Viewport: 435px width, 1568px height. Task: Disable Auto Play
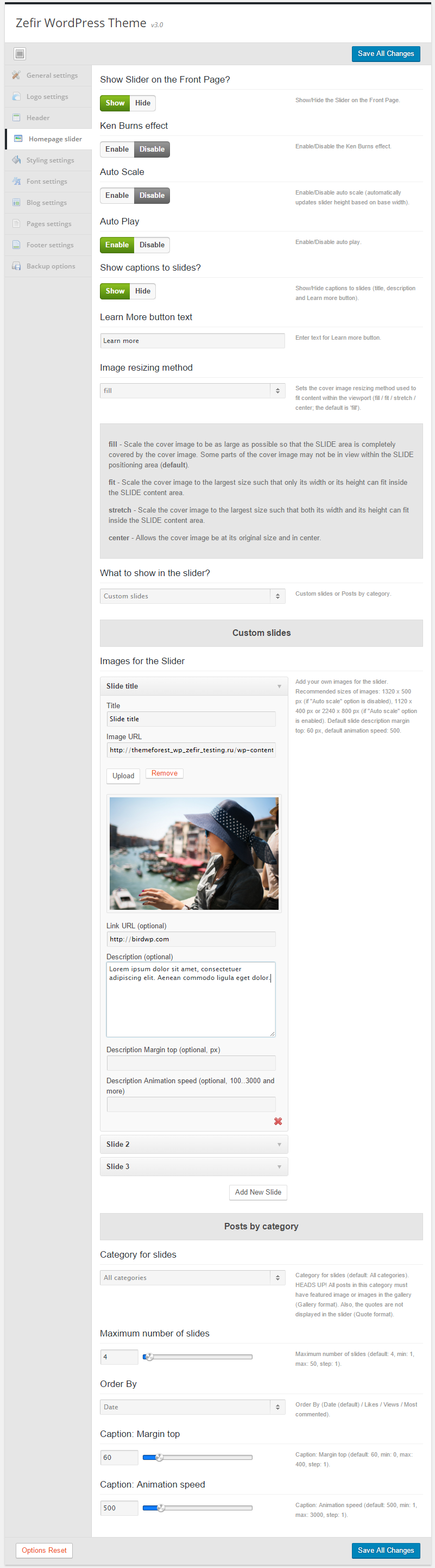tap(152, 245)
